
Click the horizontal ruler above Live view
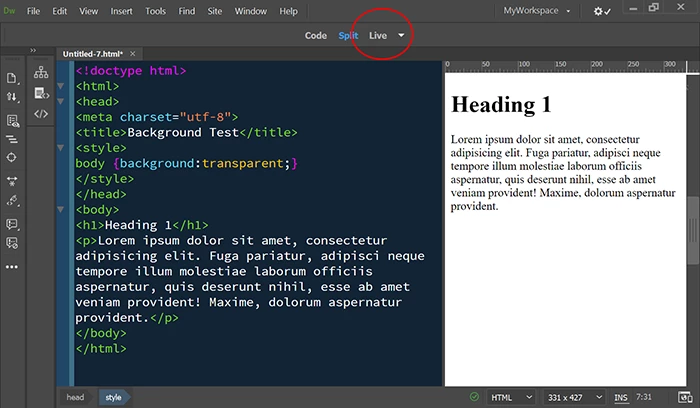coord(565,66)
